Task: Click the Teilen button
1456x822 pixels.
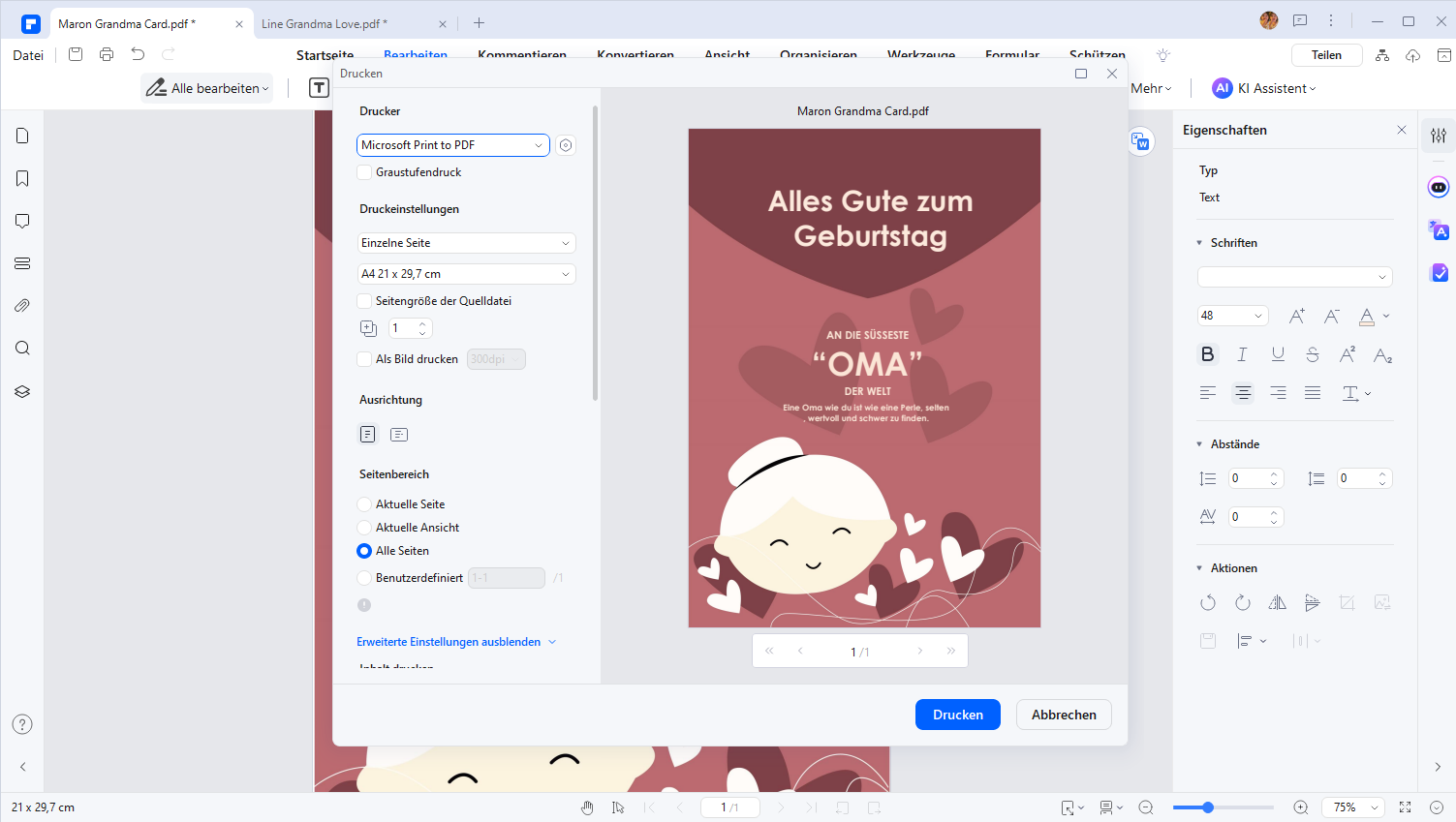Action: pos(1326,55)
